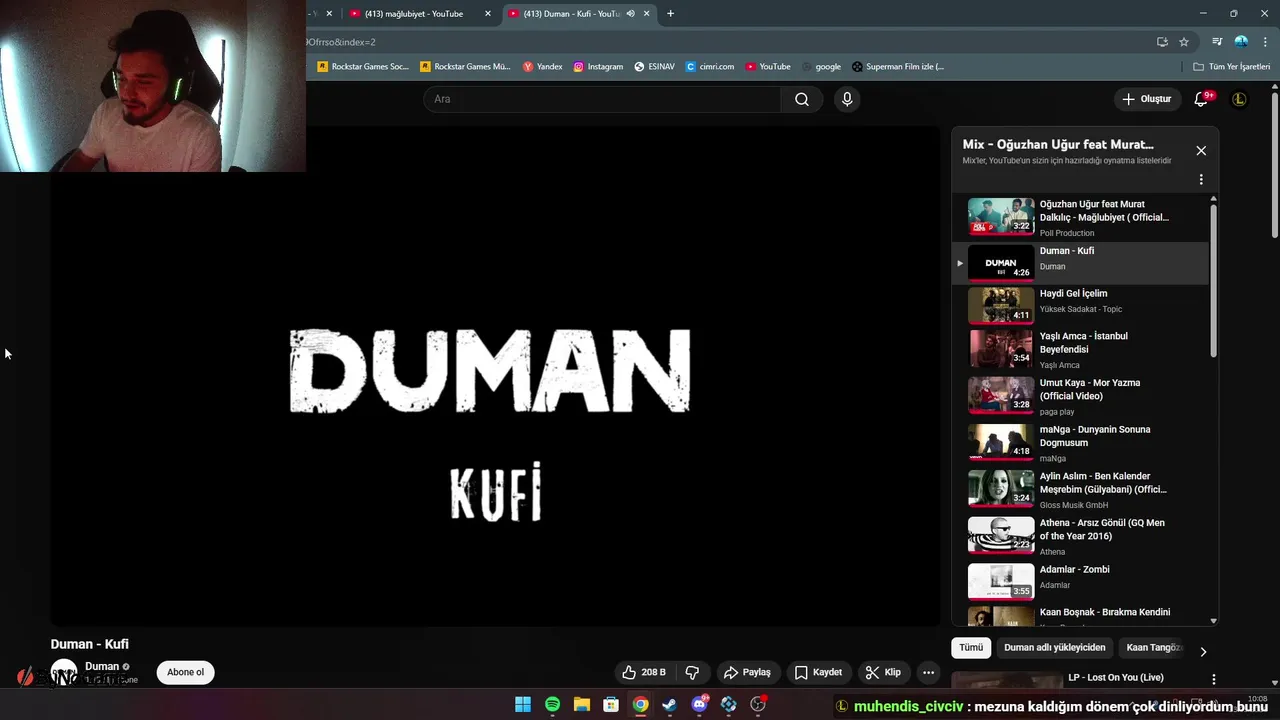Viewport: 1280px width, 720px height.
Task: Open Mix playlist three-dot options
Action: pyautogui.click(x=1201, y=180)
